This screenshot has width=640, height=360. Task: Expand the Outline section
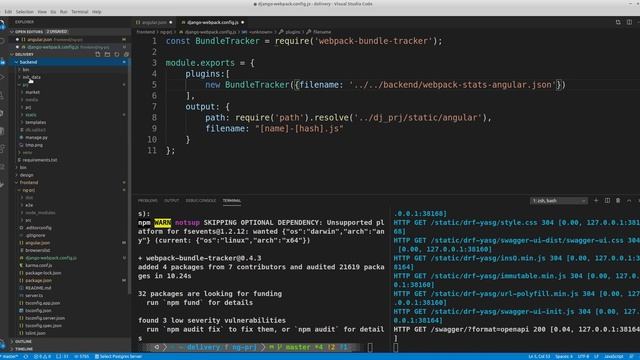[x=69, y=342]
